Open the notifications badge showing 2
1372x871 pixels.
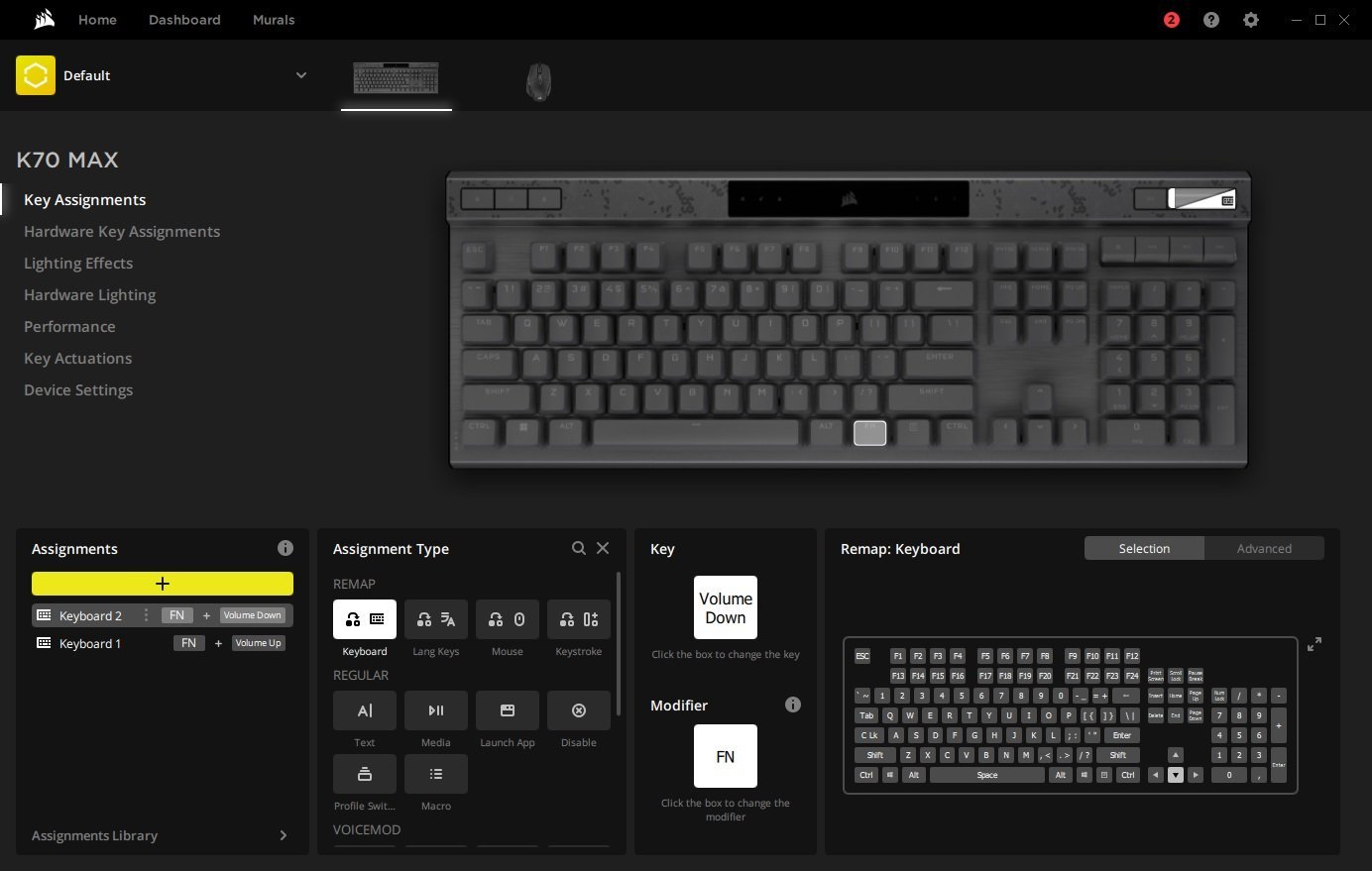pyautogui.click(x=1171, y=20)
